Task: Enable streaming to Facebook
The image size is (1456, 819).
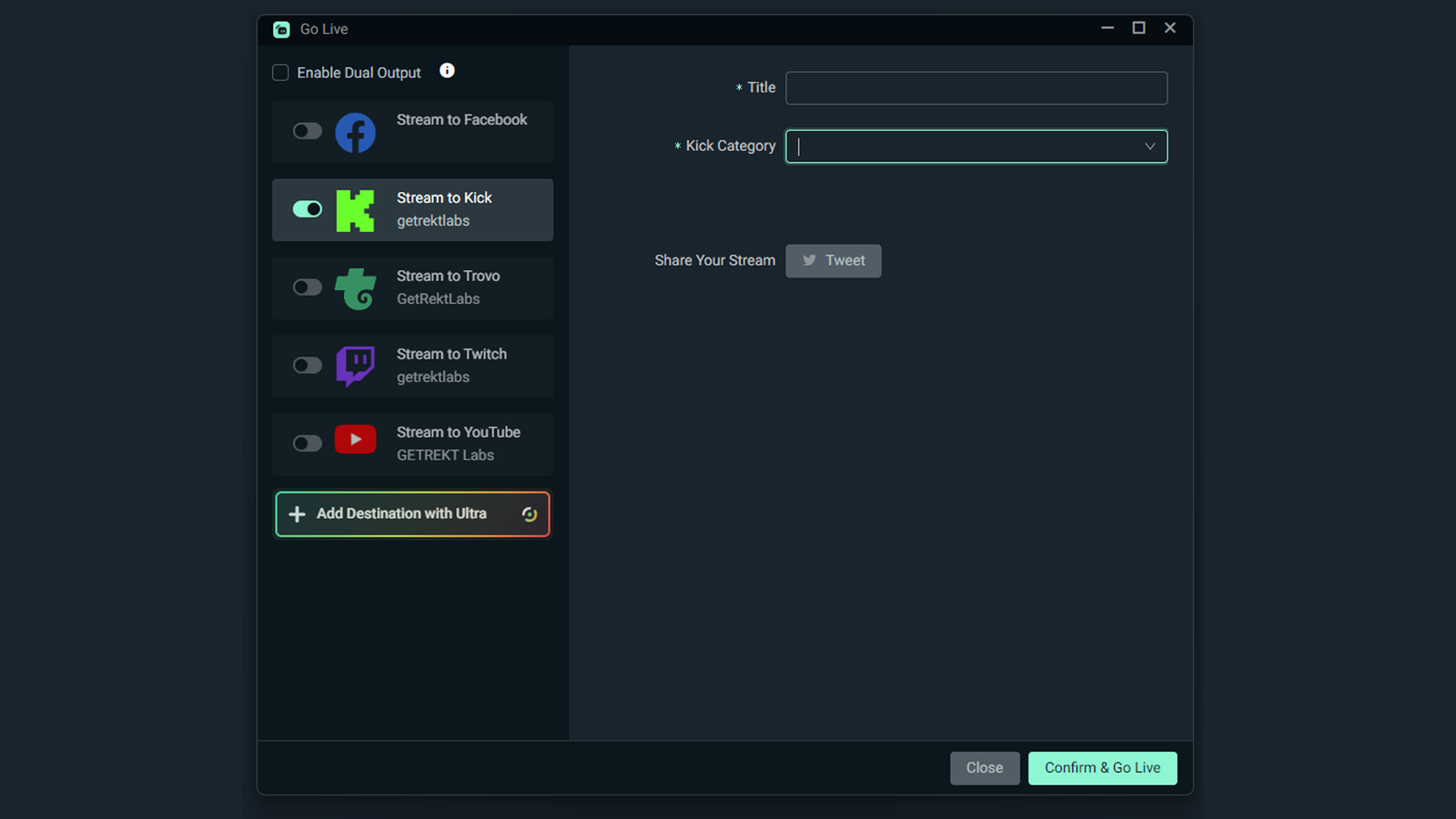Action: point(307,131)
